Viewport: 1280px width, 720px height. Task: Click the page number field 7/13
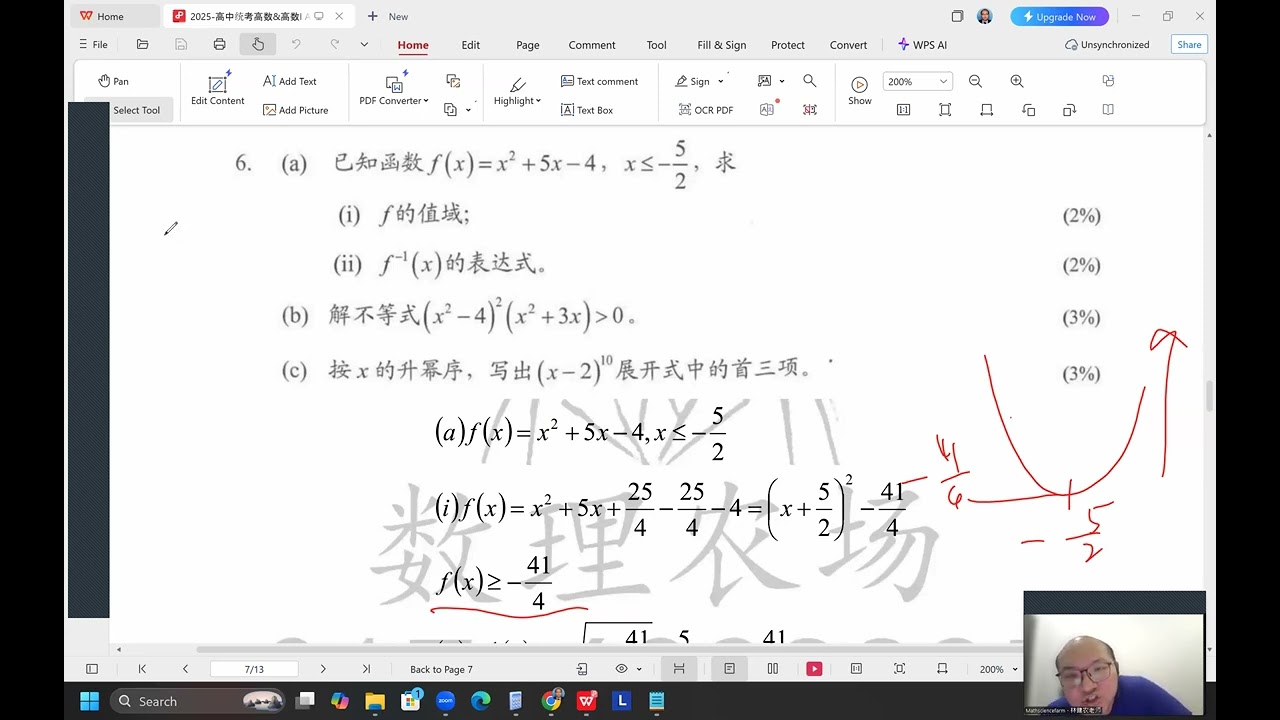(254, 669)
